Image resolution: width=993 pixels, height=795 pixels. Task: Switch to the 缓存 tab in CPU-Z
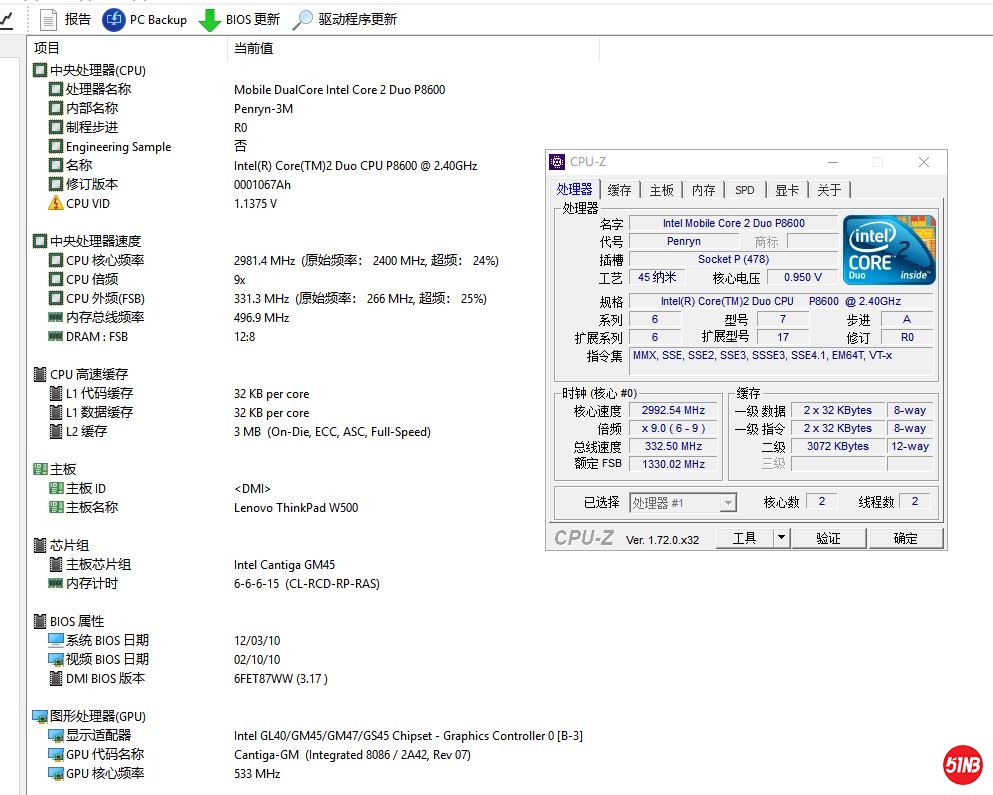[x=619, y=190]
